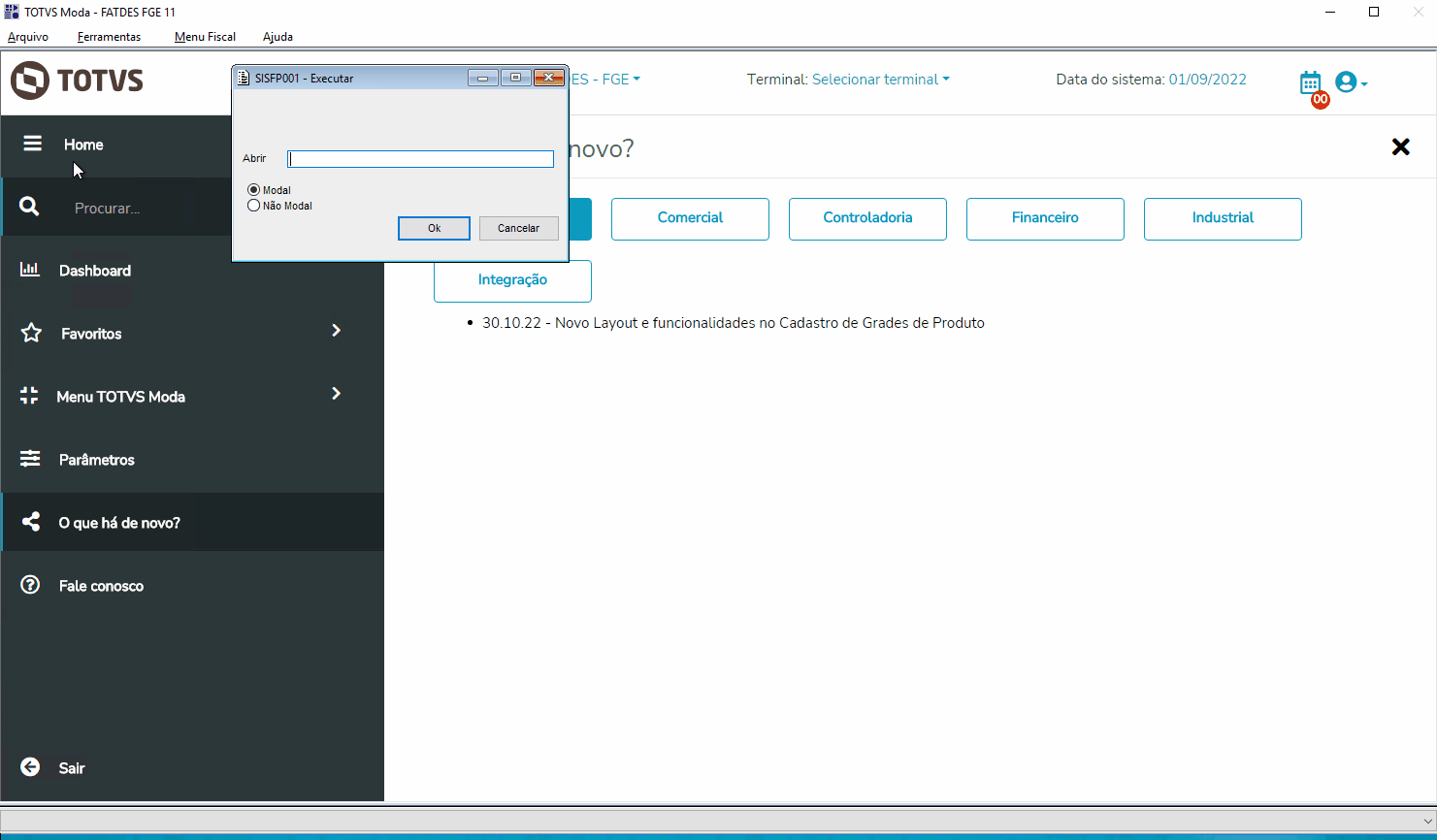Open Parâmetros in the sidebar
Image resolution: width=1437 pixels, height=840 pixels.
click(x=97, y=460)
